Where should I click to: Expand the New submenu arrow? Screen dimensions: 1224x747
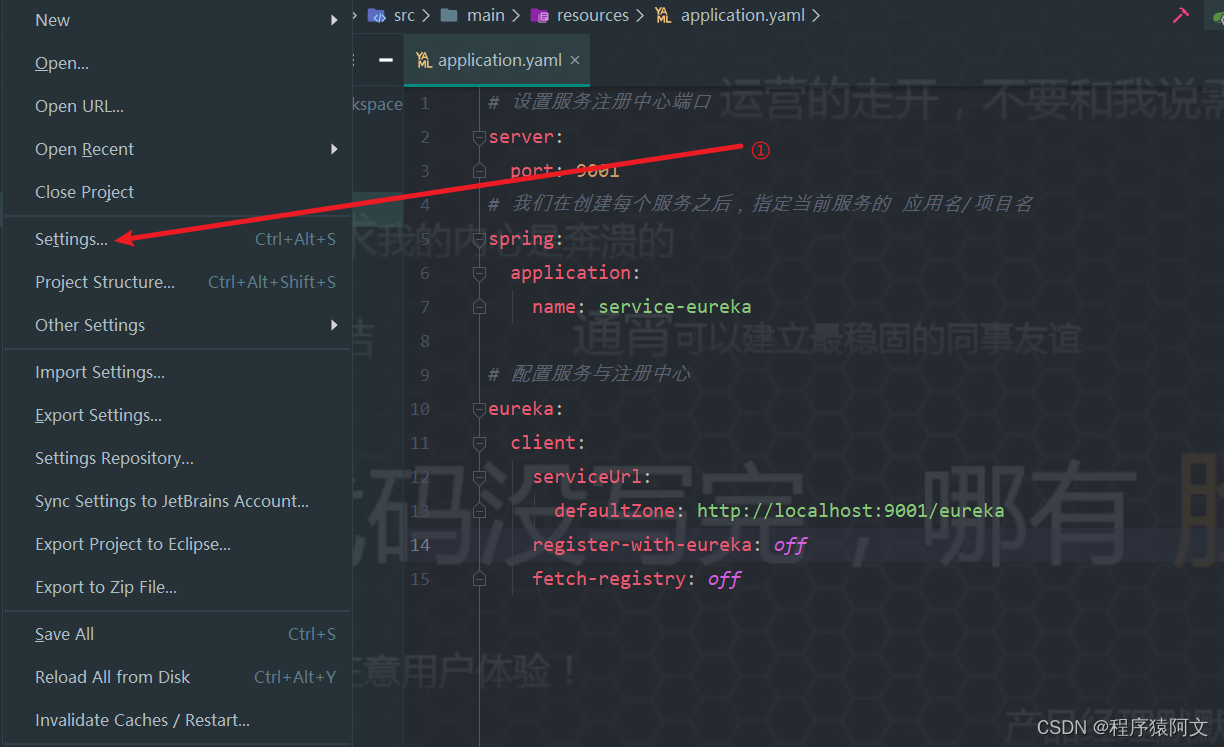pyautogui.click(x=334, y=19)
